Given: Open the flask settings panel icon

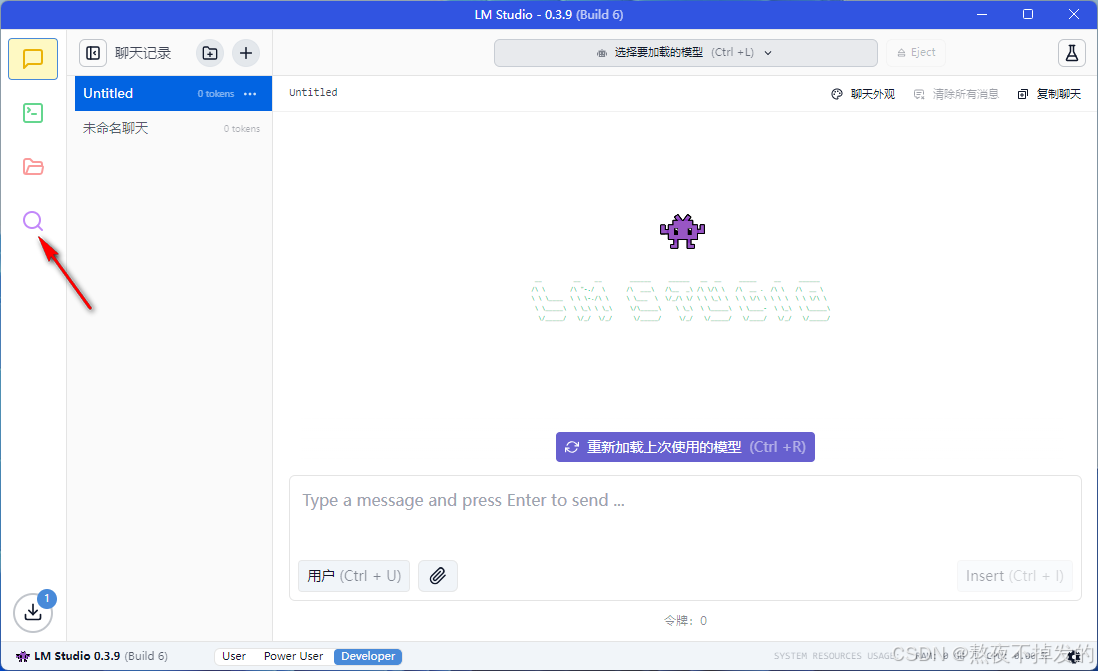Looking at the screenshot, I should tap(1071, 53).
